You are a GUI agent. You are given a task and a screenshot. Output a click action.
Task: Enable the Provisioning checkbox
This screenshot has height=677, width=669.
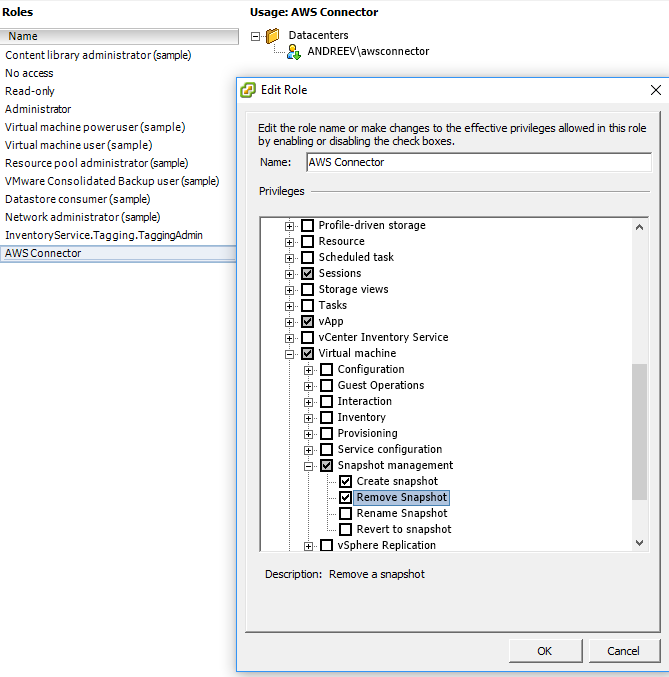327,433
